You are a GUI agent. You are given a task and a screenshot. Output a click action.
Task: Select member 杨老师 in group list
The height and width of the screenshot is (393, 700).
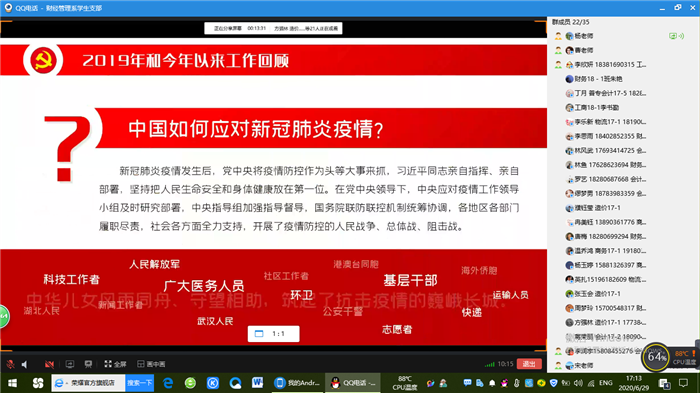579,36
